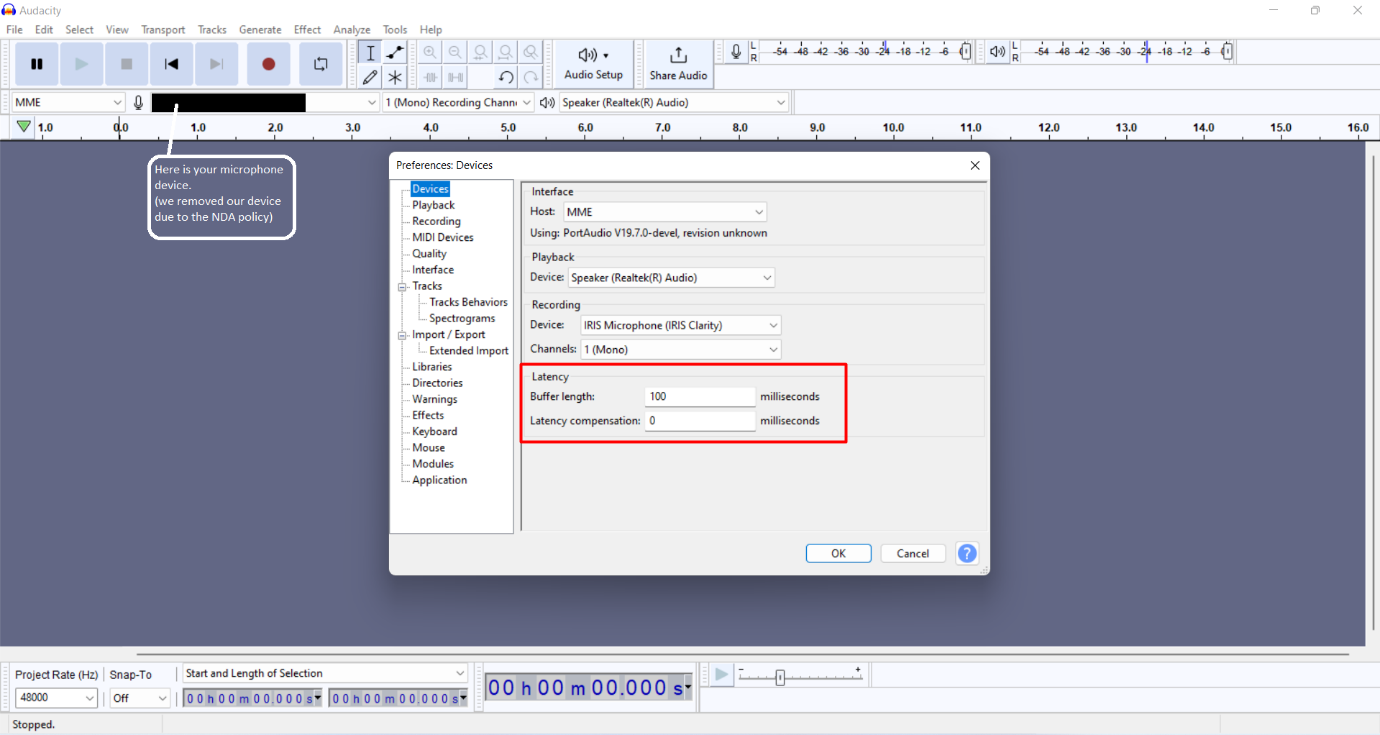Click the blue Help question mark button

click(x=967, y=553)
